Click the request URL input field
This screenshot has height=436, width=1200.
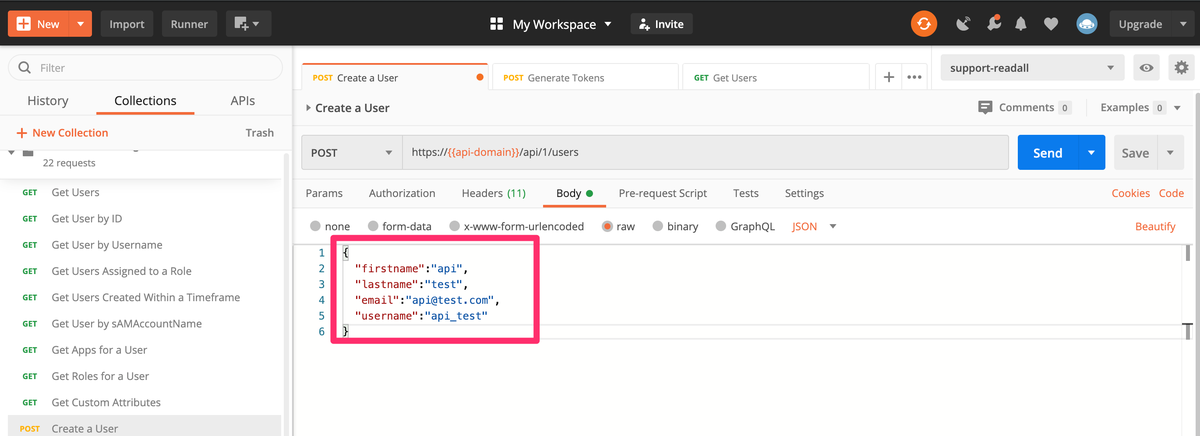[x=705, y=153]
